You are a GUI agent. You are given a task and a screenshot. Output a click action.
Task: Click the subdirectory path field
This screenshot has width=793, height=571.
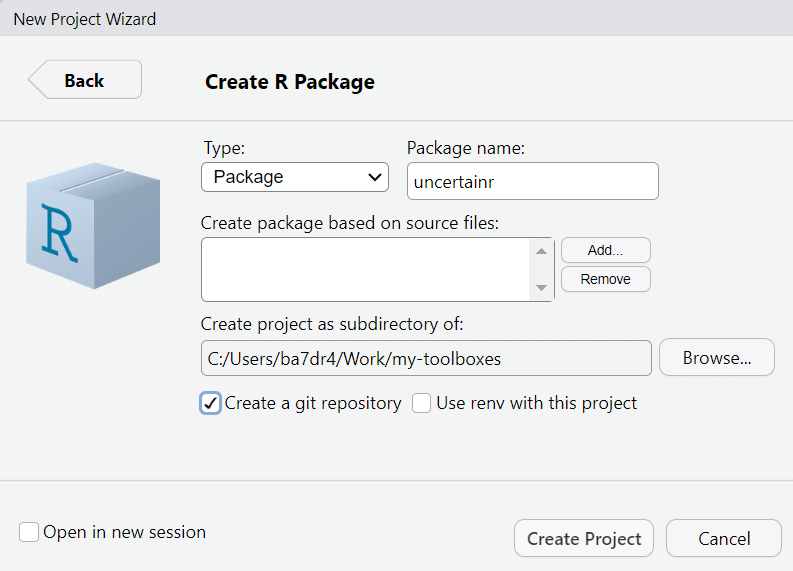coord(426,358)
